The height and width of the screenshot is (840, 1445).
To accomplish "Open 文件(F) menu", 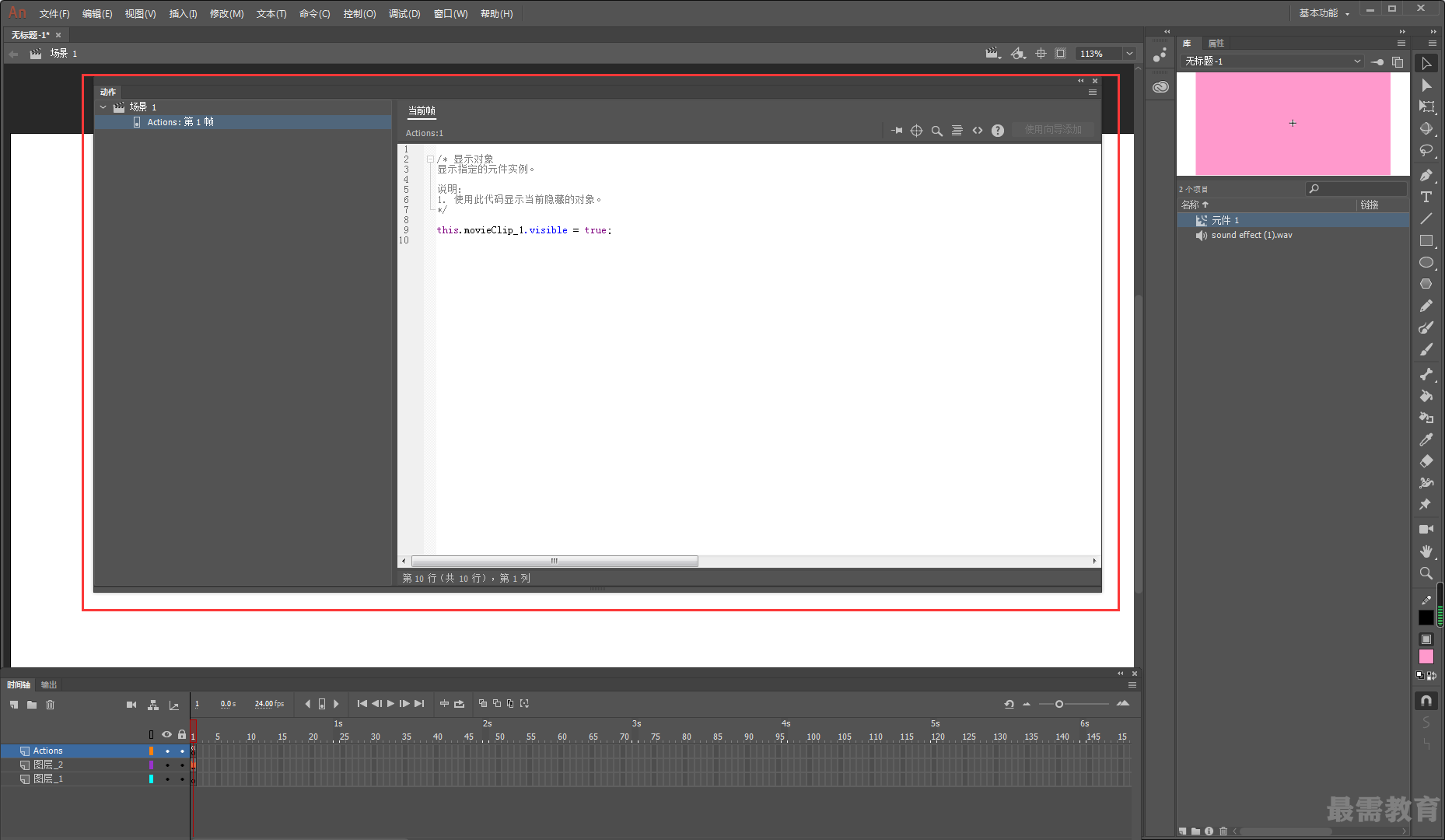I will pyautogui.click(x=54, y=14).
